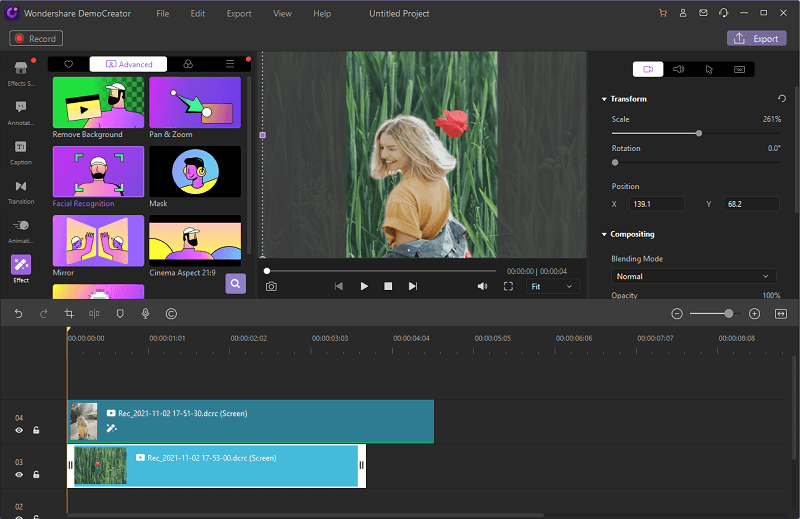
Task: Open the File menu
Action: click(x=163, y=14)
